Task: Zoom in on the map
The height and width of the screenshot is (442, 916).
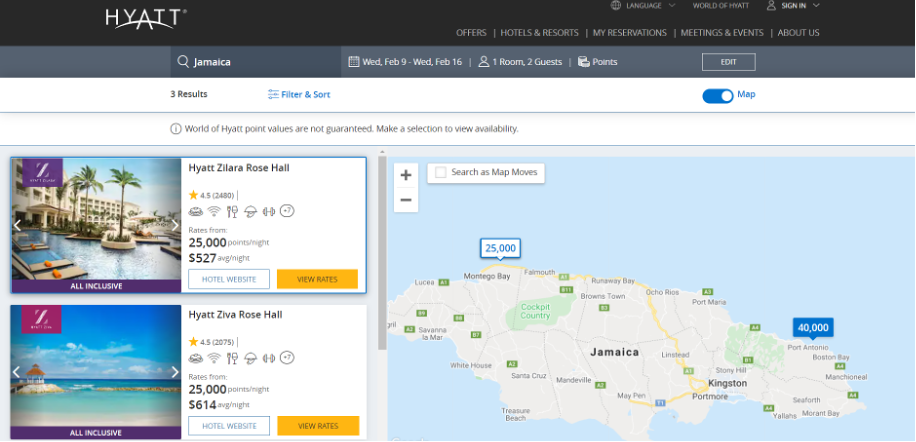Action: (406, 175)
